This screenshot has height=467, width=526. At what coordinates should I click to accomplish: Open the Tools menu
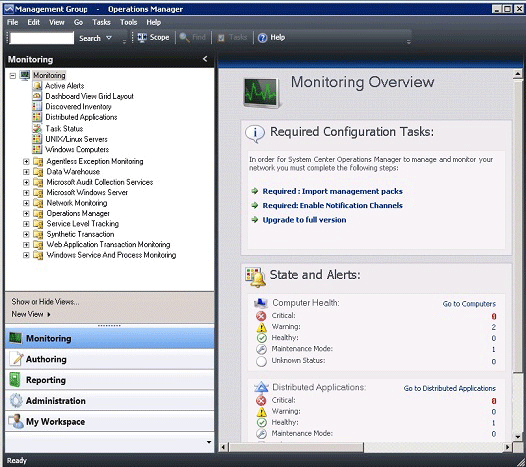128,22
